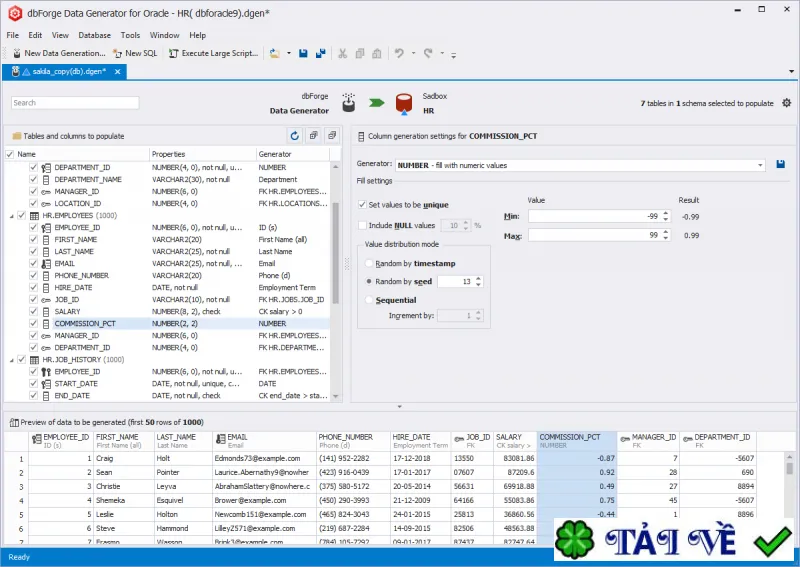Image resolution: width=800 pixels, height=567 pixels.
Task: Click the expand all tables icon
Action: pos(313,136)
